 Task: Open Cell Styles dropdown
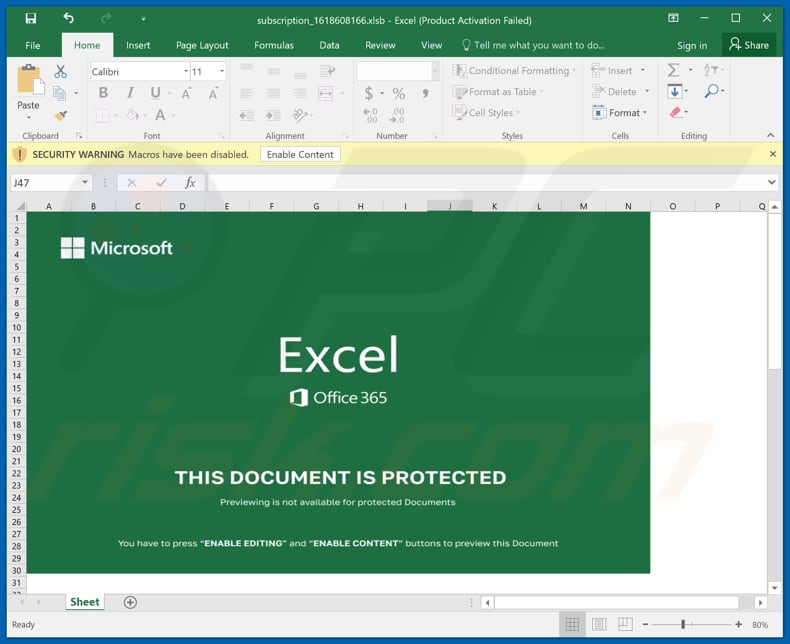click(x=486, y=113)
